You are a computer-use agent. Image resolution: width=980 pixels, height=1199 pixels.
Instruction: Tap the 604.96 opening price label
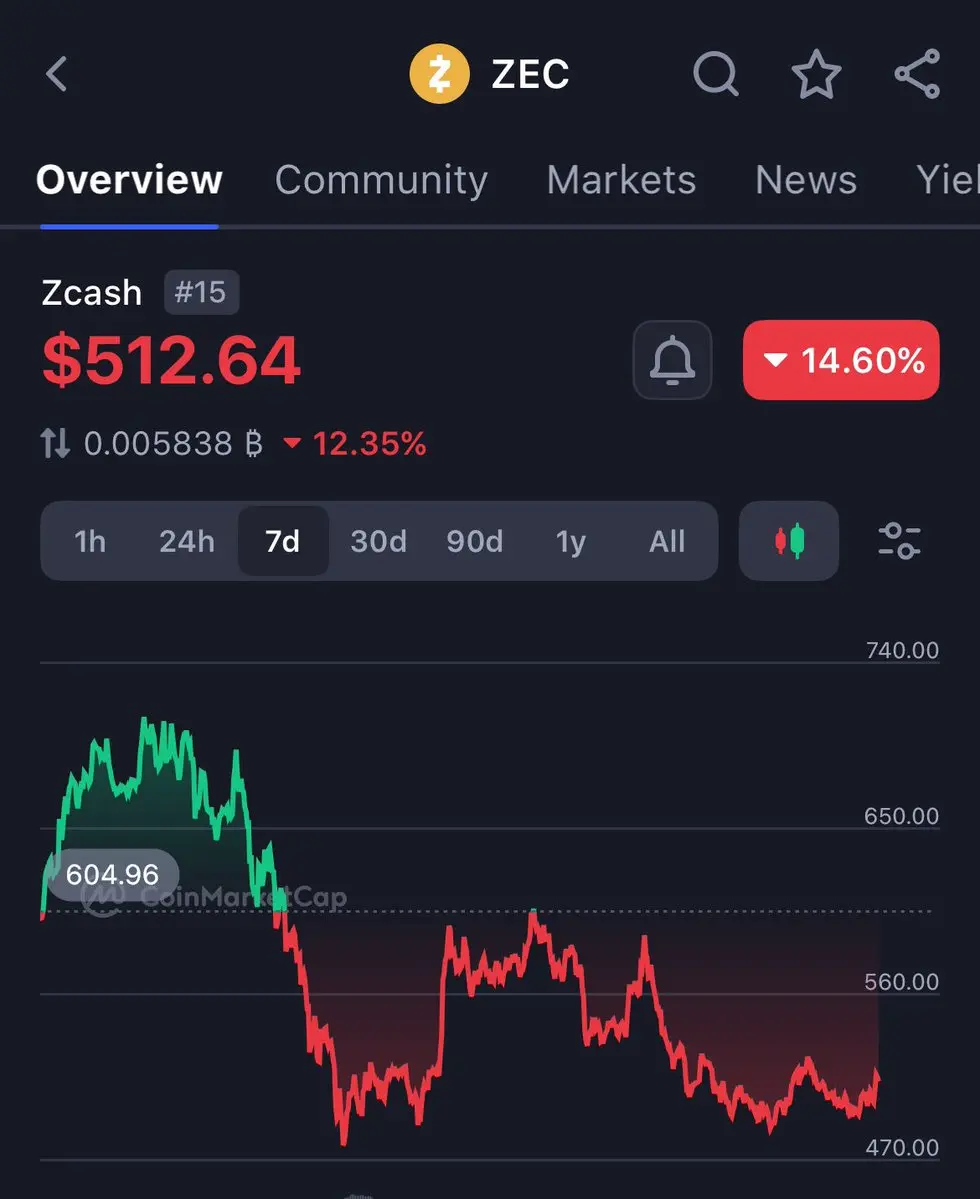coord(113,874)
